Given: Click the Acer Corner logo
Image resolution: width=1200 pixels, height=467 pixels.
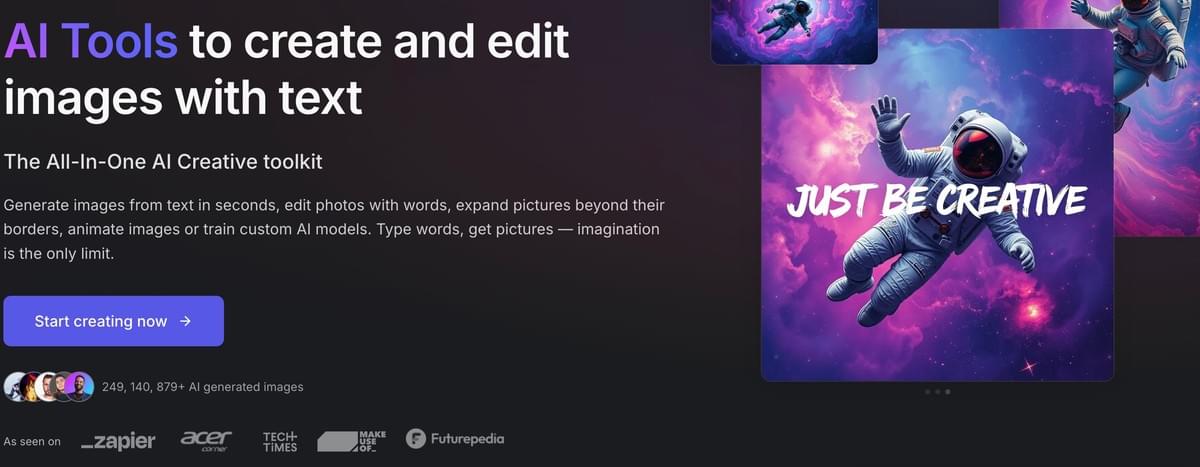Looking at the screenshot, I should (206, 440).
